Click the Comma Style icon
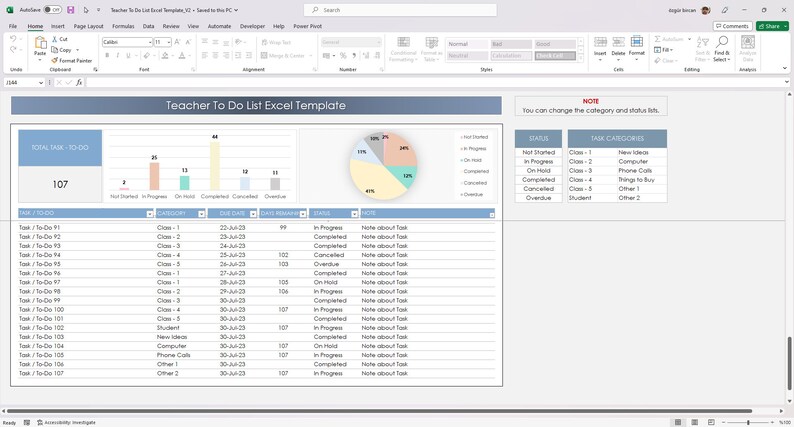 354,55
